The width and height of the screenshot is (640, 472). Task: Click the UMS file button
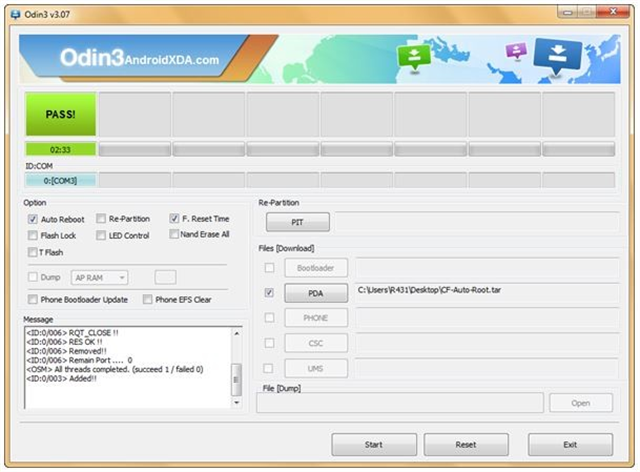tap(316, 368)
